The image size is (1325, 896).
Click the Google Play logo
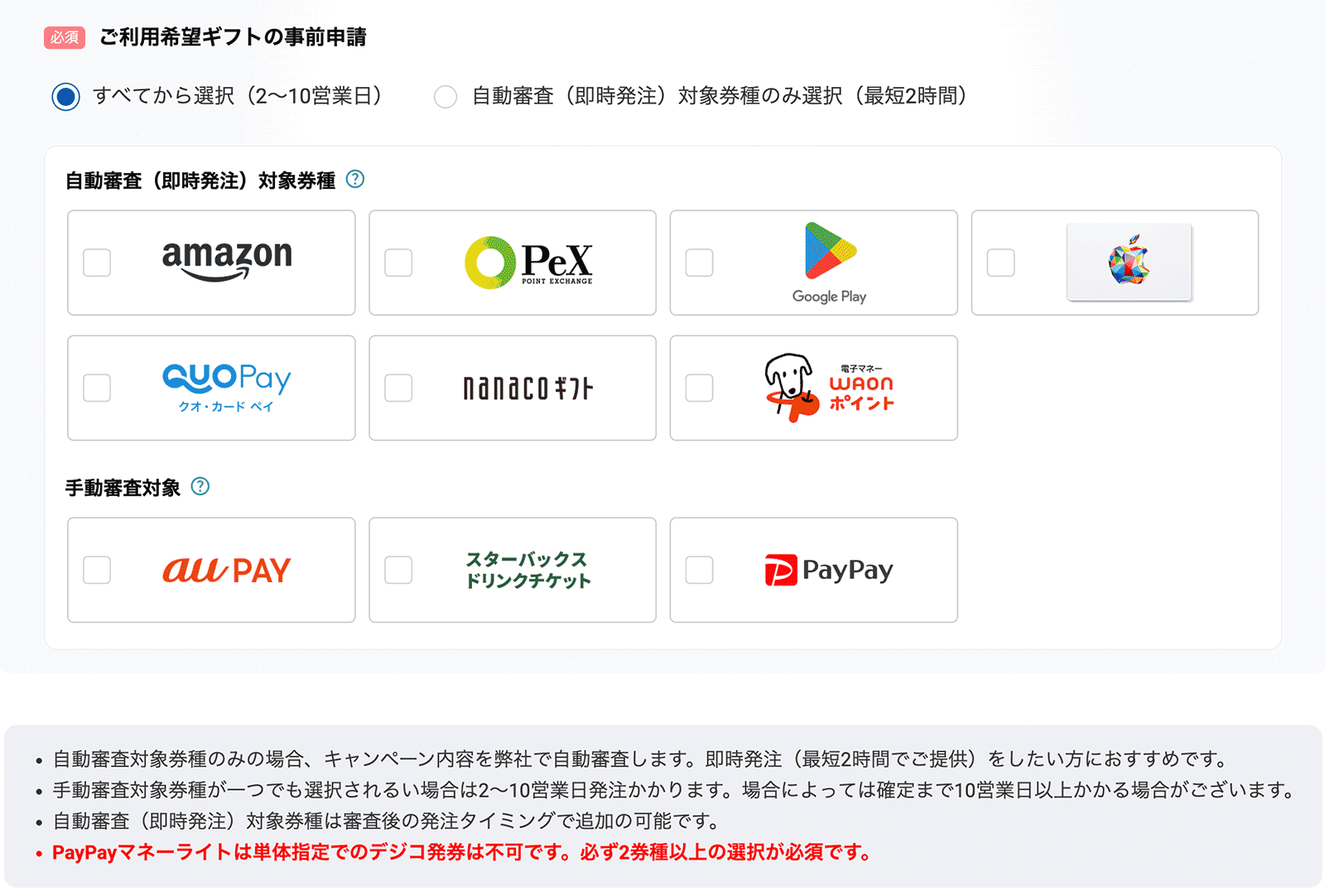pyautogui.click(x=830, y=263)
